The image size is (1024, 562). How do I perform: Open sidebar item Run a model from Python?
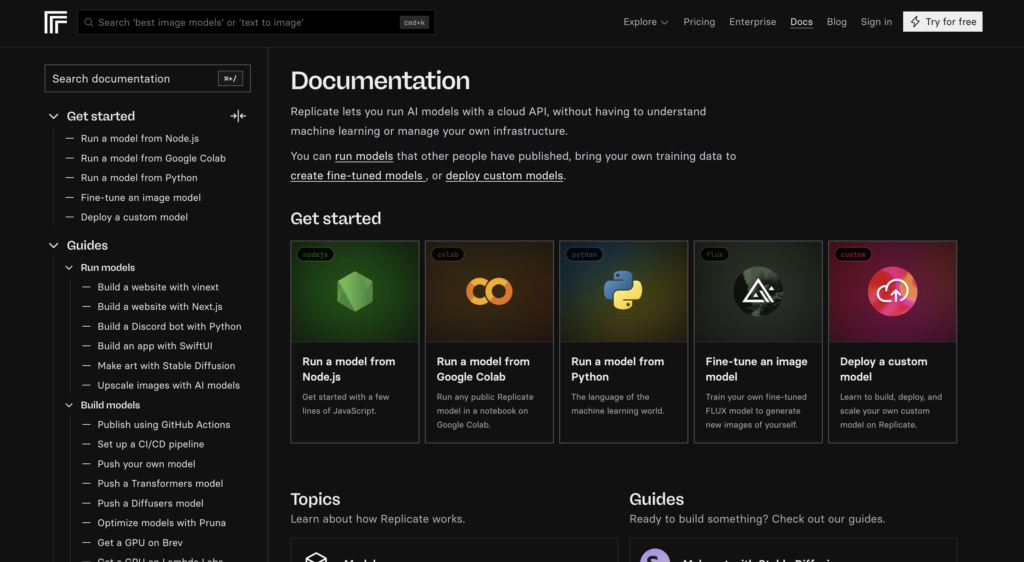pos(139,178)
